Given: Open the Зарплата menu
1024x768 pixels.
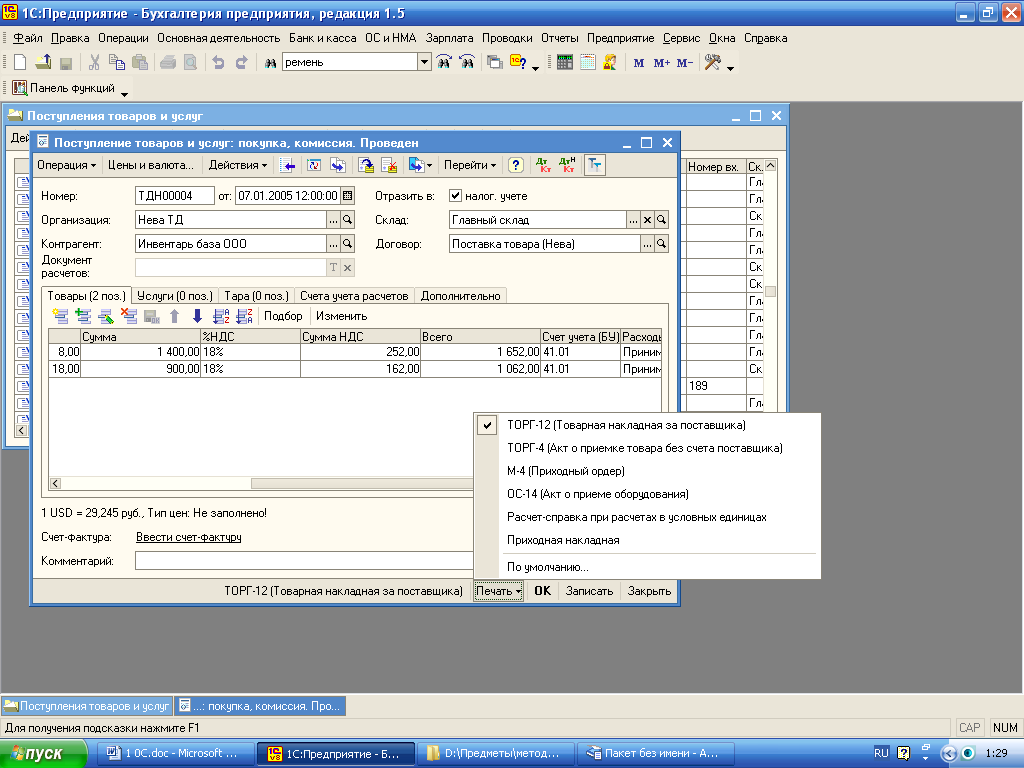Looking at the screenshot, I should (449, 38).
